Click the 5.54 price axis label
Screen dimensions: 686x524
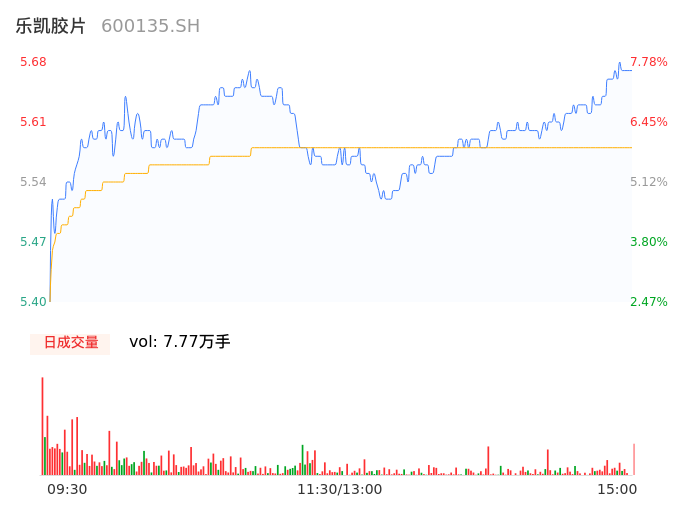[x=33, y=182]
